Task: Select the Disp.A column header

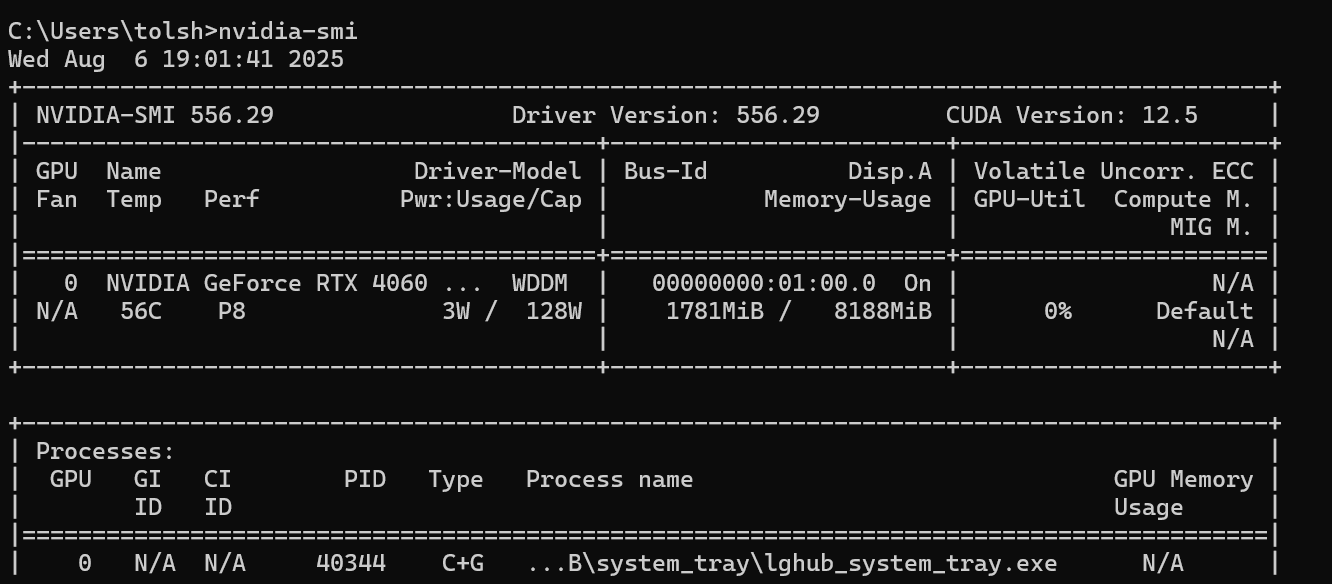Action: tap(890, 171)
